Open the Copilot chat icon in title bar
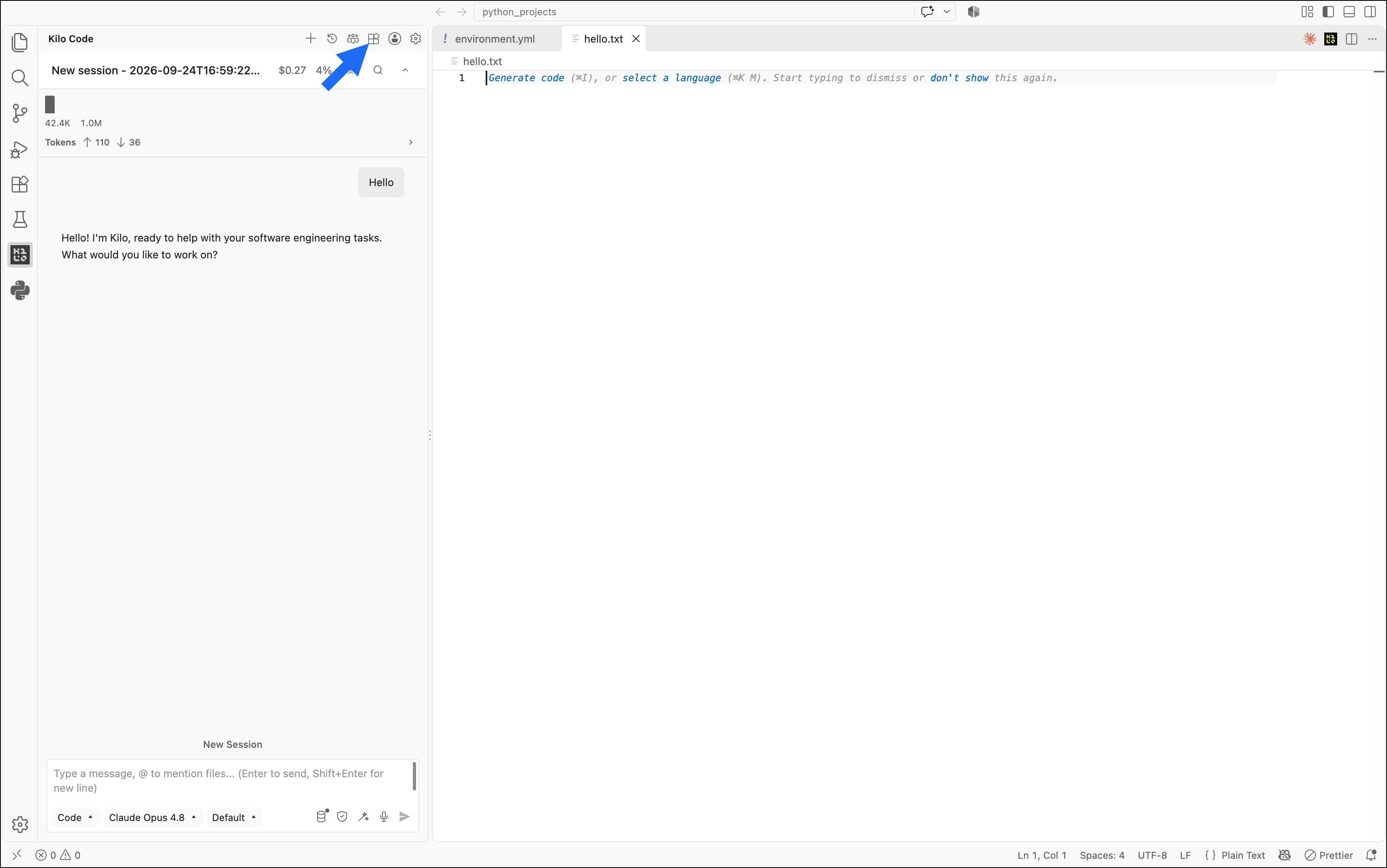Viewport: 1387px width, 868px height. pyautogui.click(x=927, y=12)
